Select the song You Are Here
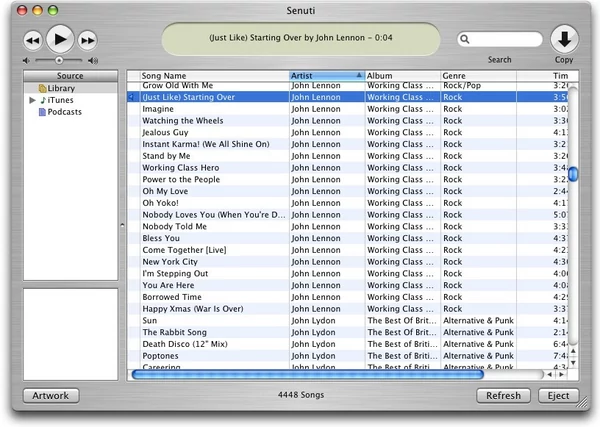The image size is (600, 427). point(347,285)
